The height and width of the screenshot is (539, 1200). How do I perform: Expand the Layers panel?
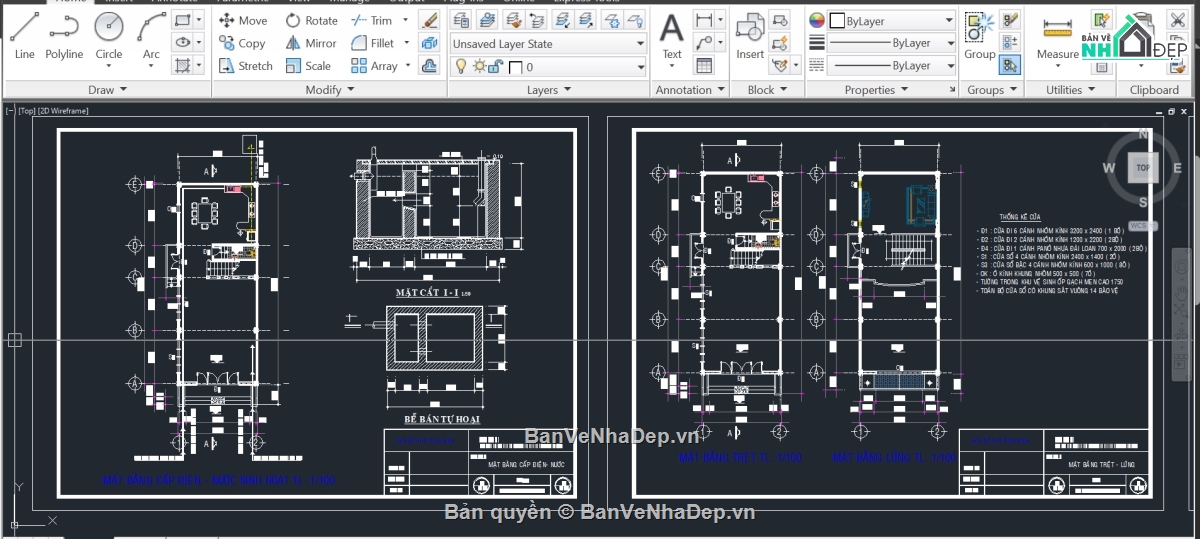coord(548,90)
